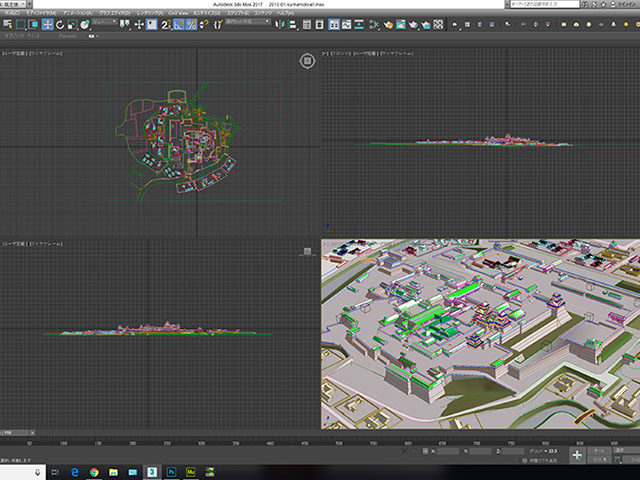Toggle the Percent Snap button
This screenshot has width=640, height=480.
tap(191, 24)
